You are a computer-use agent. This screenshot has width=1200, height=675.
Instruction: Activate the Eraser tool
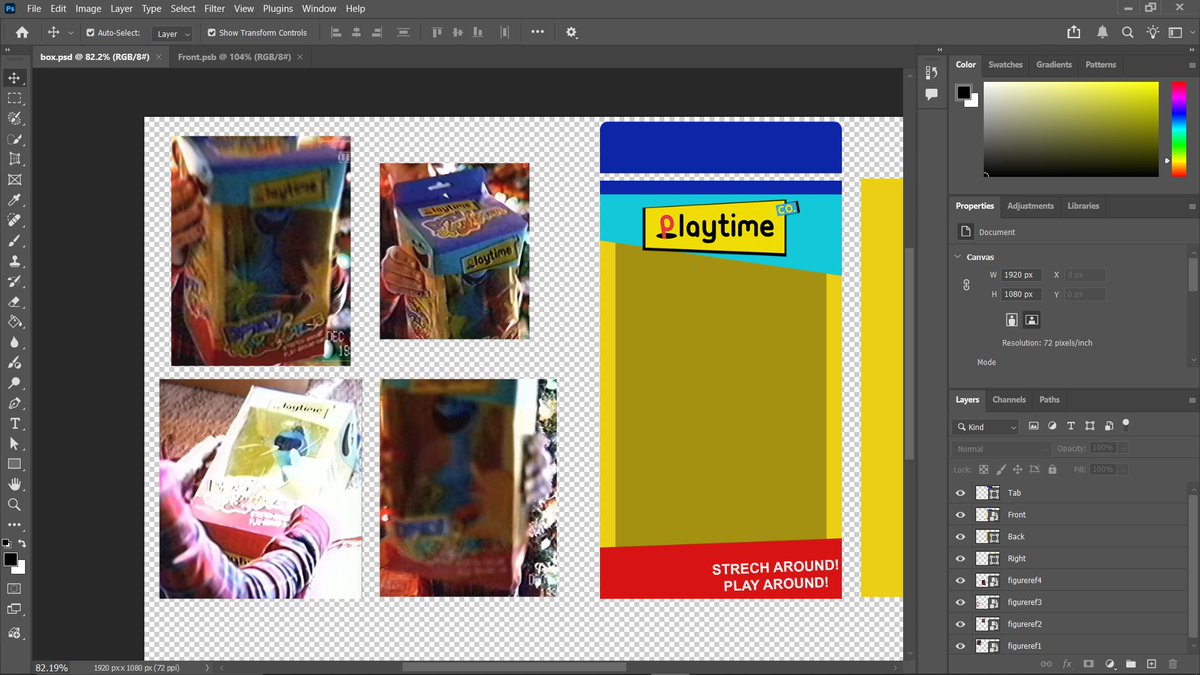(14, 302)
